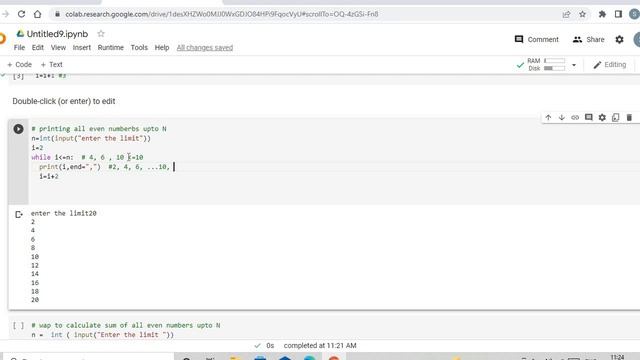
Task: Add a new Code cell
Action: (19, 64)
